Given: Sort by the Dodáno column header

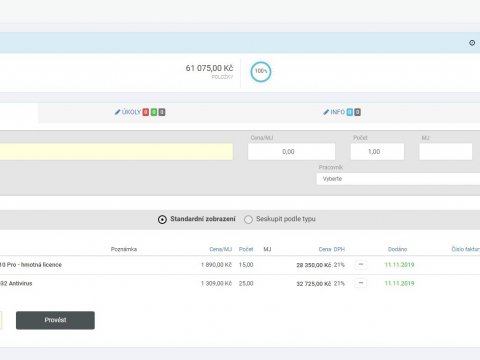Looking at the screenshot, I should [397, 249].
